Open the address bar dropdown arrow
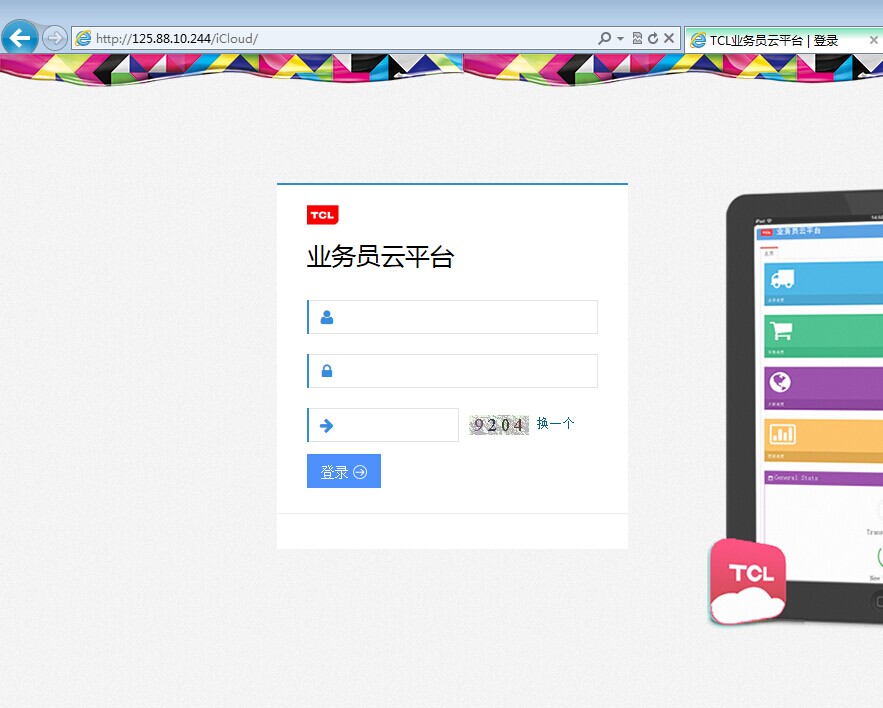 pos(620,38)
